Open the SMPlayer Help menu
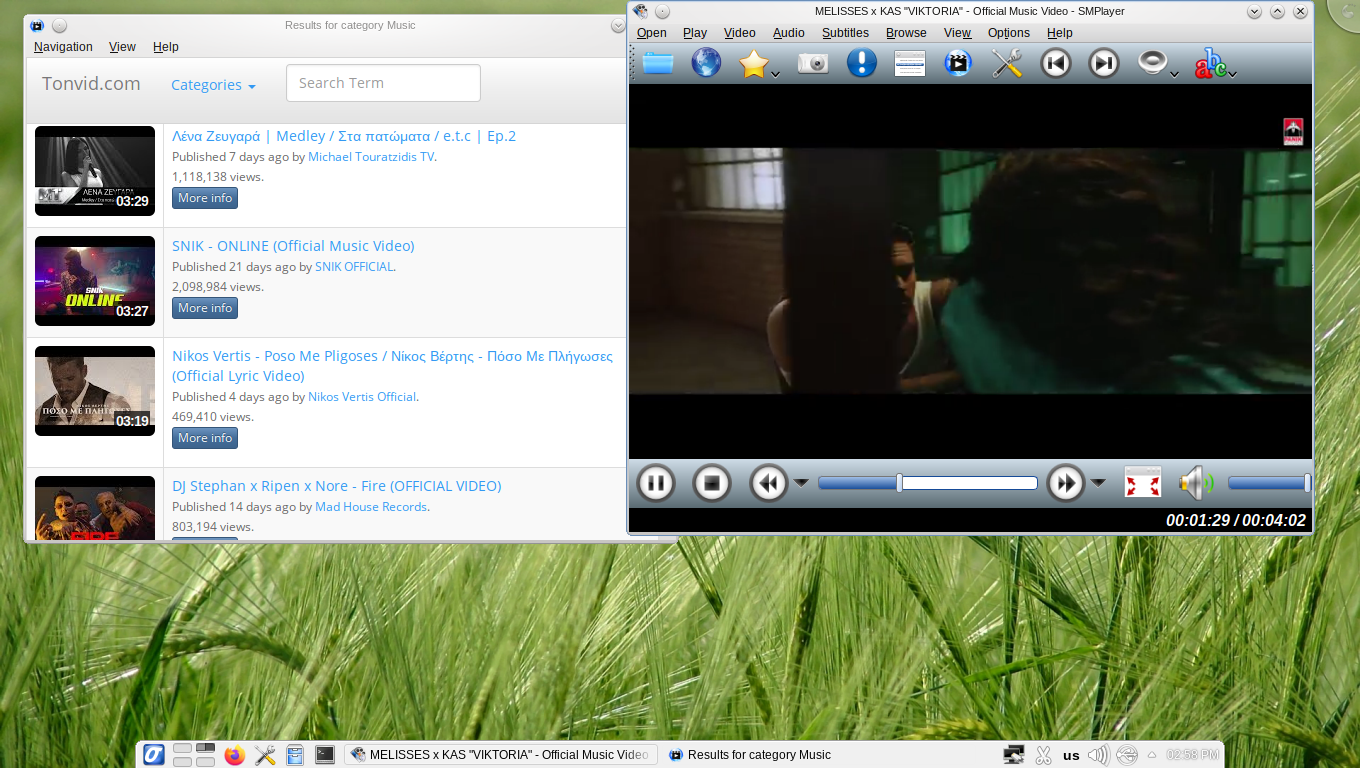The width and height of the screenshot is (1360, 768). pyautogui.click(x=1060, y=33)
